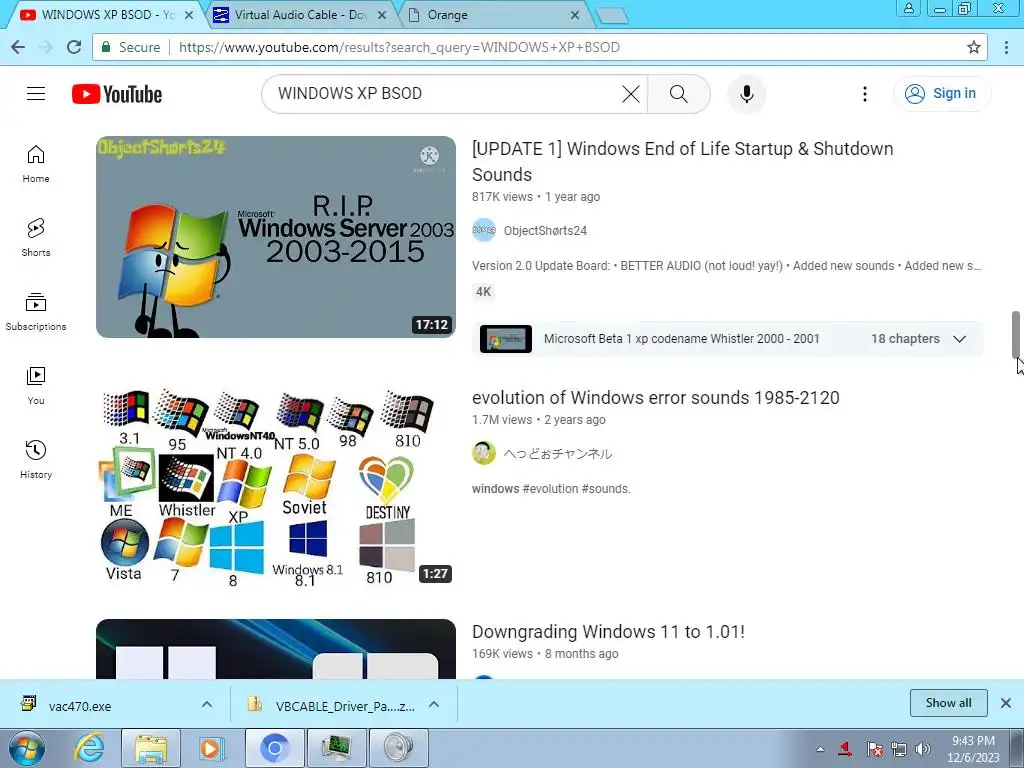The image size is (1024, 768).
Task: Click the Sign in button
Action: [x=942, y=94]
